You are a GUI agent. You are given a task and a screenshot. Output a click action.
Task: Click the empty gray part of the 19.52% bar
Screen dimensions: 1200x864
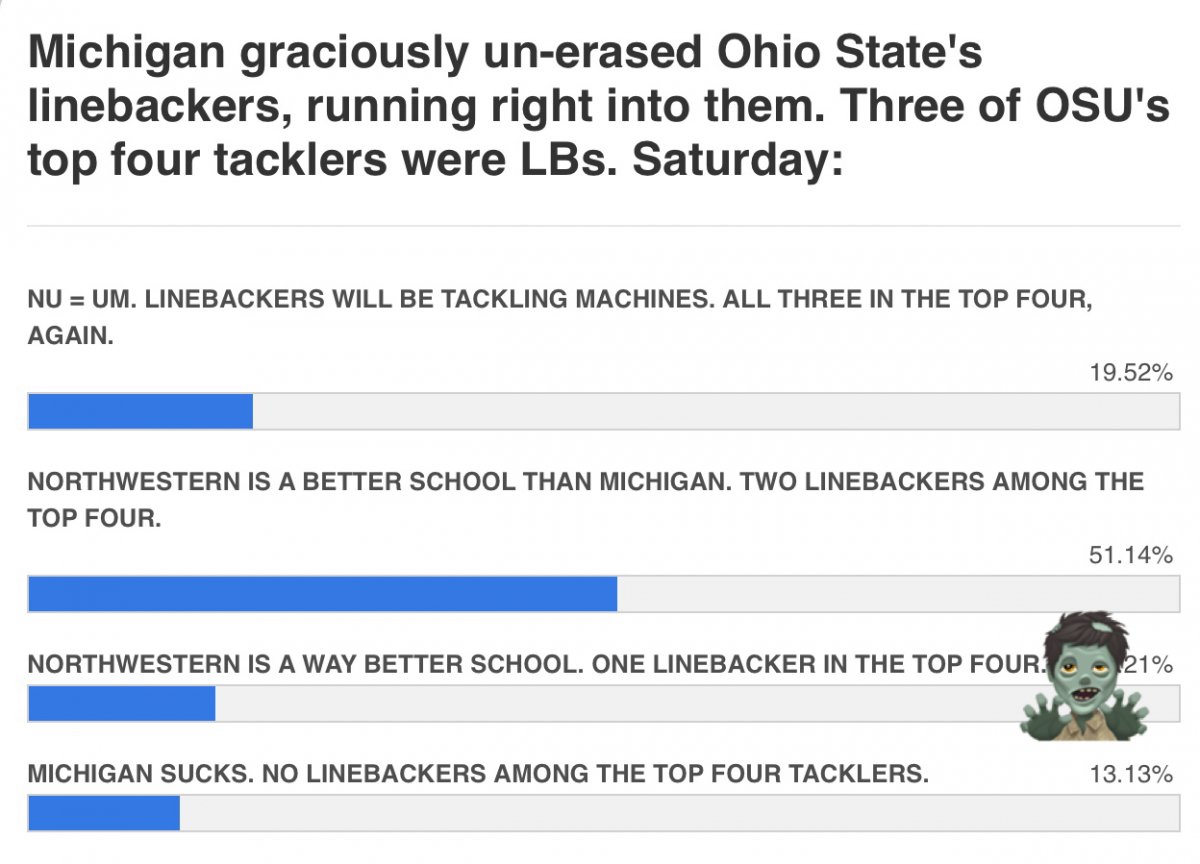click(715, 411)
